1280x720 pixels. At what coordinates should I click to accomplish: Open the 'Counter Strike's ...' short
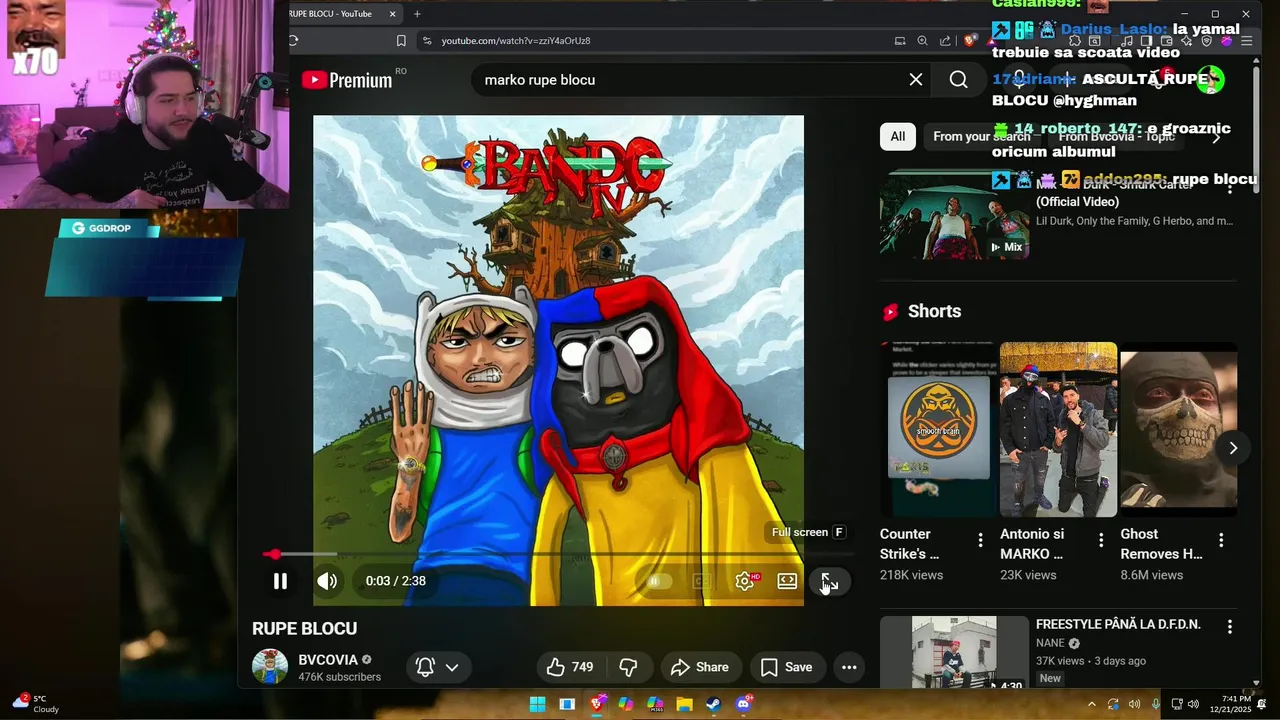point(938,430)
